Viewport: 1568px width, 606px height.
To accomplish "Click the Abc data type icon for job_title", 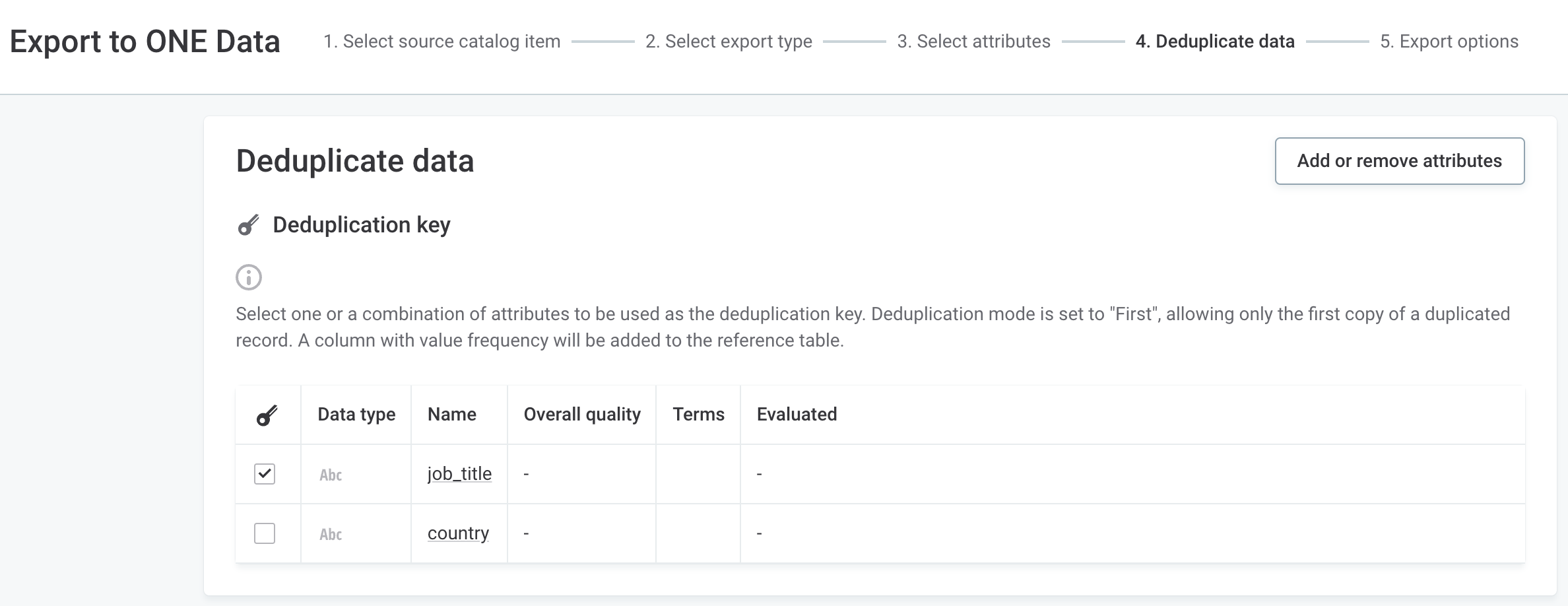I will point(331,474).
